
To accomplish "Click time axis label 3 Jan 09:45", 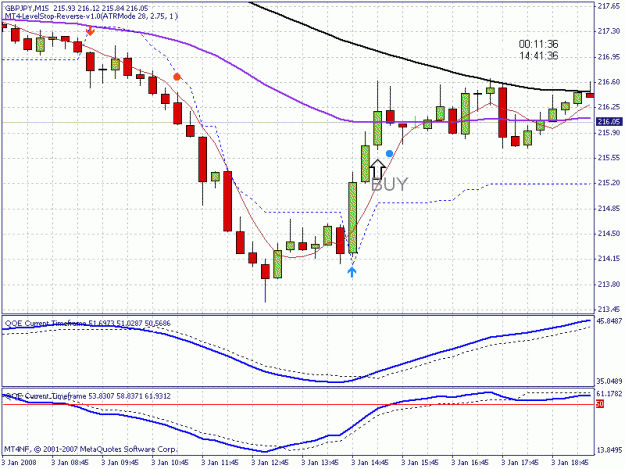I will [x=120, y=462].
